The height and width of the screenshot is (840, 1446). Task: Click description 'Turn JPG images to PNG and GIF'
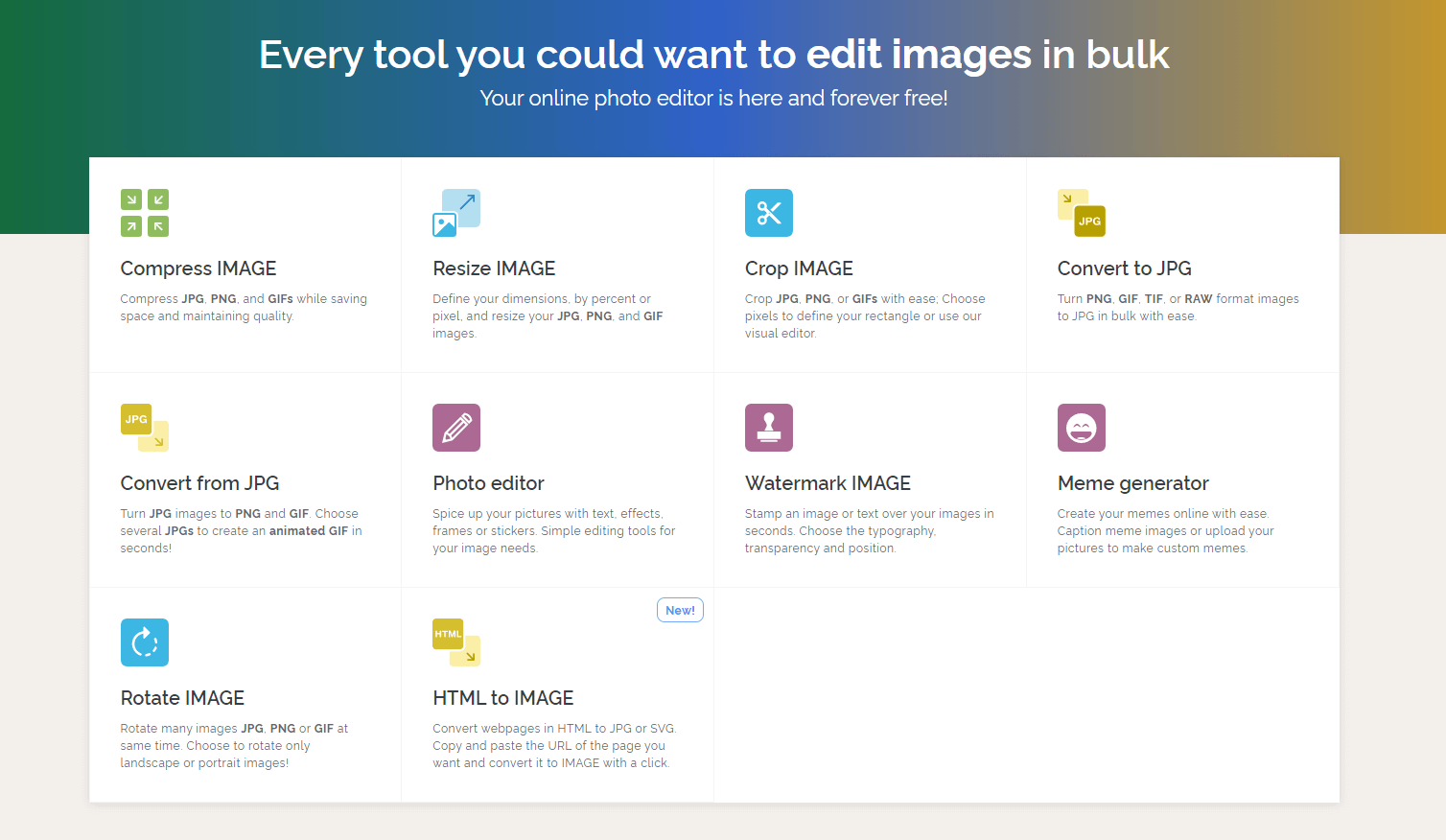pyautogui.click(x=215, y=514)
